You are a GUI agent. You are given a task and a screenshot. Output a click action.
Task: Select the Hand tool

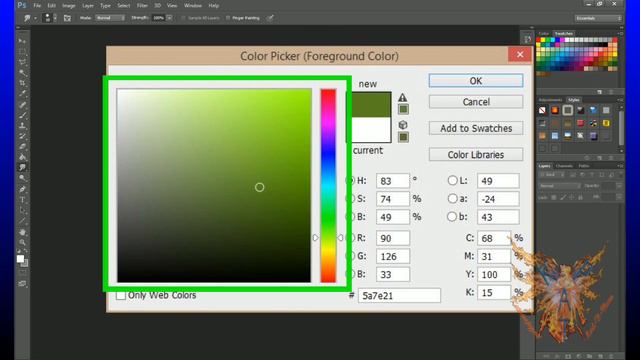coord(22,232)
